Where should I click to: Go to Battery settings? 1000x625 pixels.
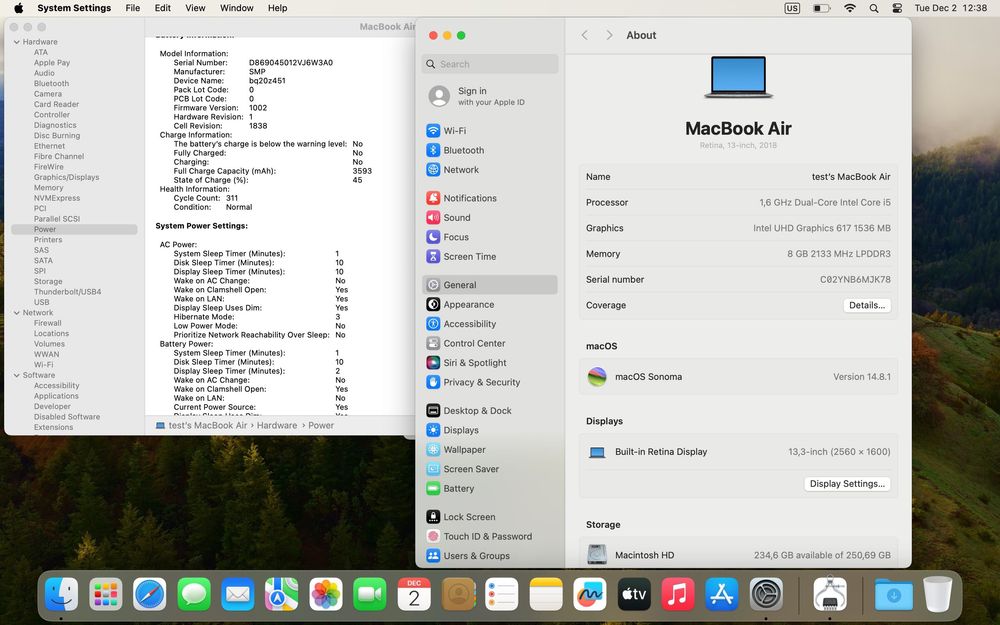[x=489, y=489]
